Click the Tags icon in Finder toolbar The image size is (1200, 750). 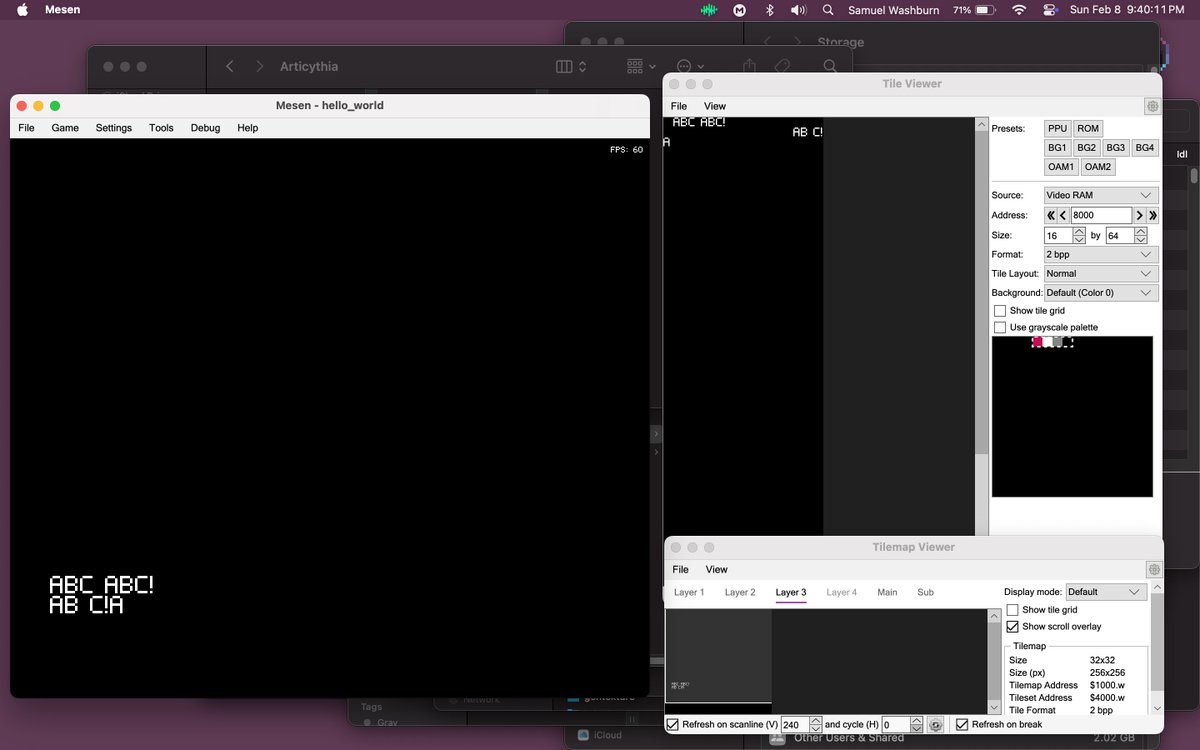coord(782,66)
